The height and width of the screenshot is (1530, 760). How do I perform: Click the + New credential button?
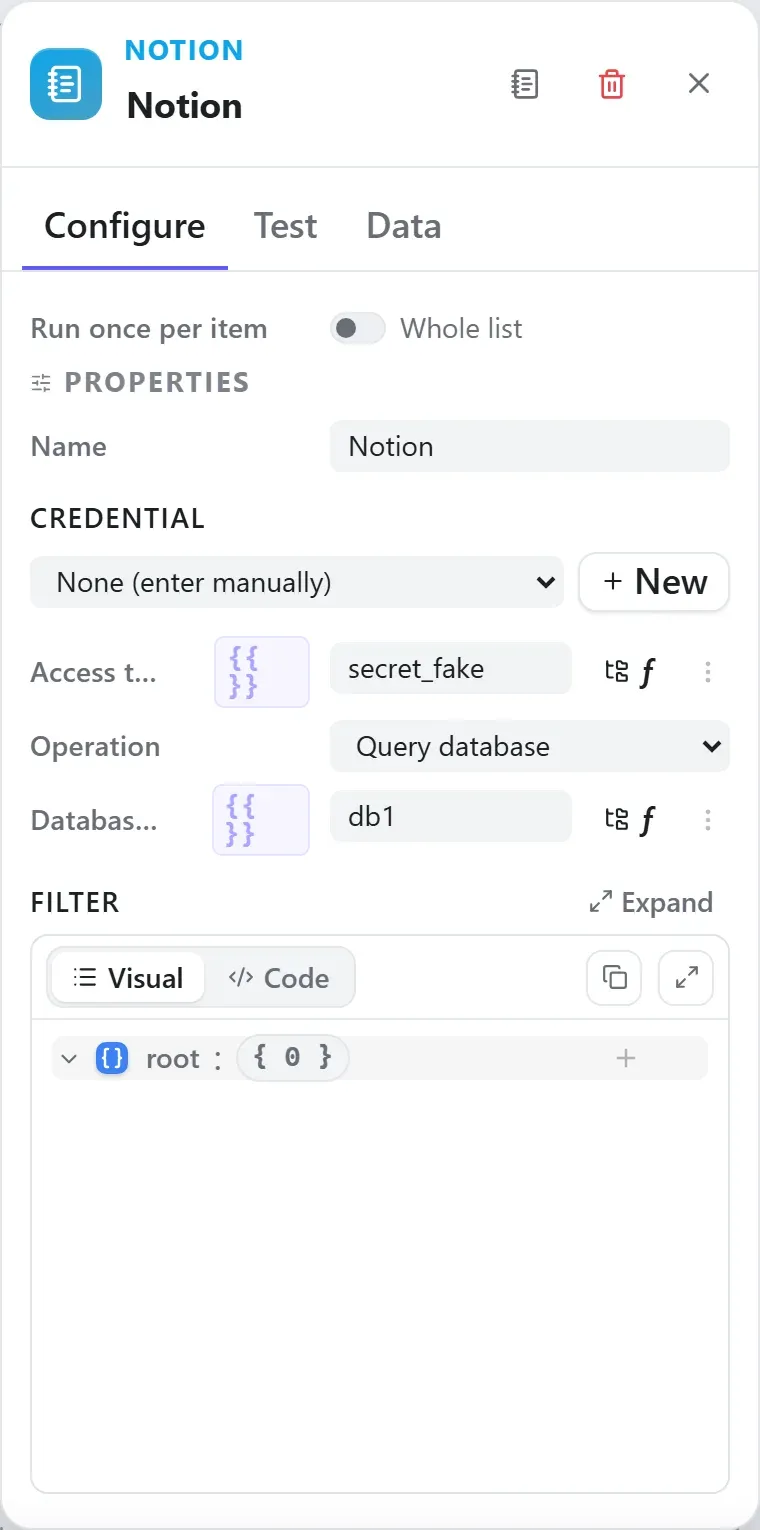point(654,582)
